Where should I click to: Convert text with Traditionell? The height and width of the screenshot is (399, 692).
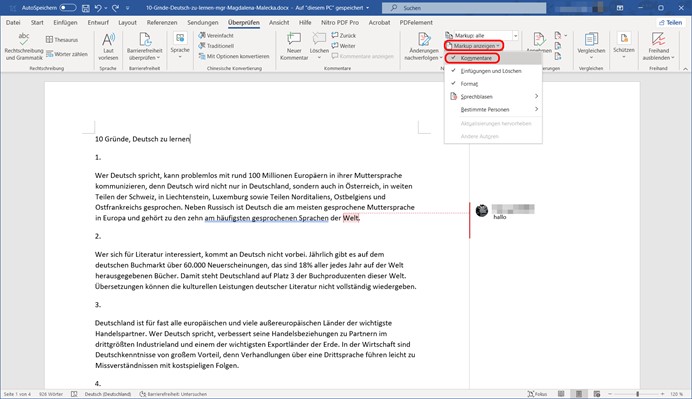pyautogui.click(x=216, y=46)
